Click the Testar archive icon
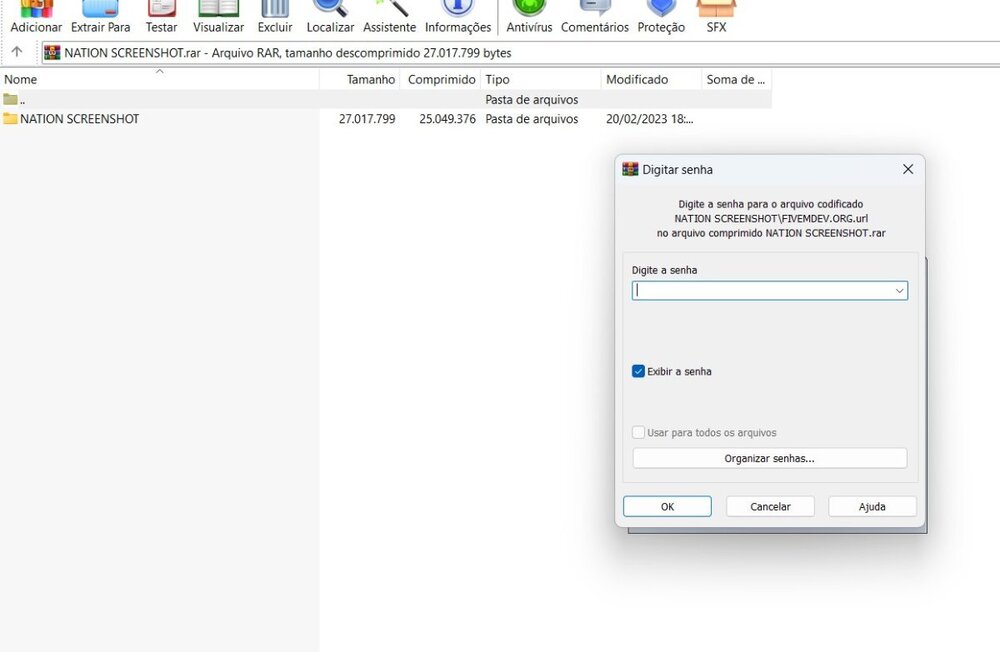The width and height of the screenshot is (1000, 652). point(161,14)
